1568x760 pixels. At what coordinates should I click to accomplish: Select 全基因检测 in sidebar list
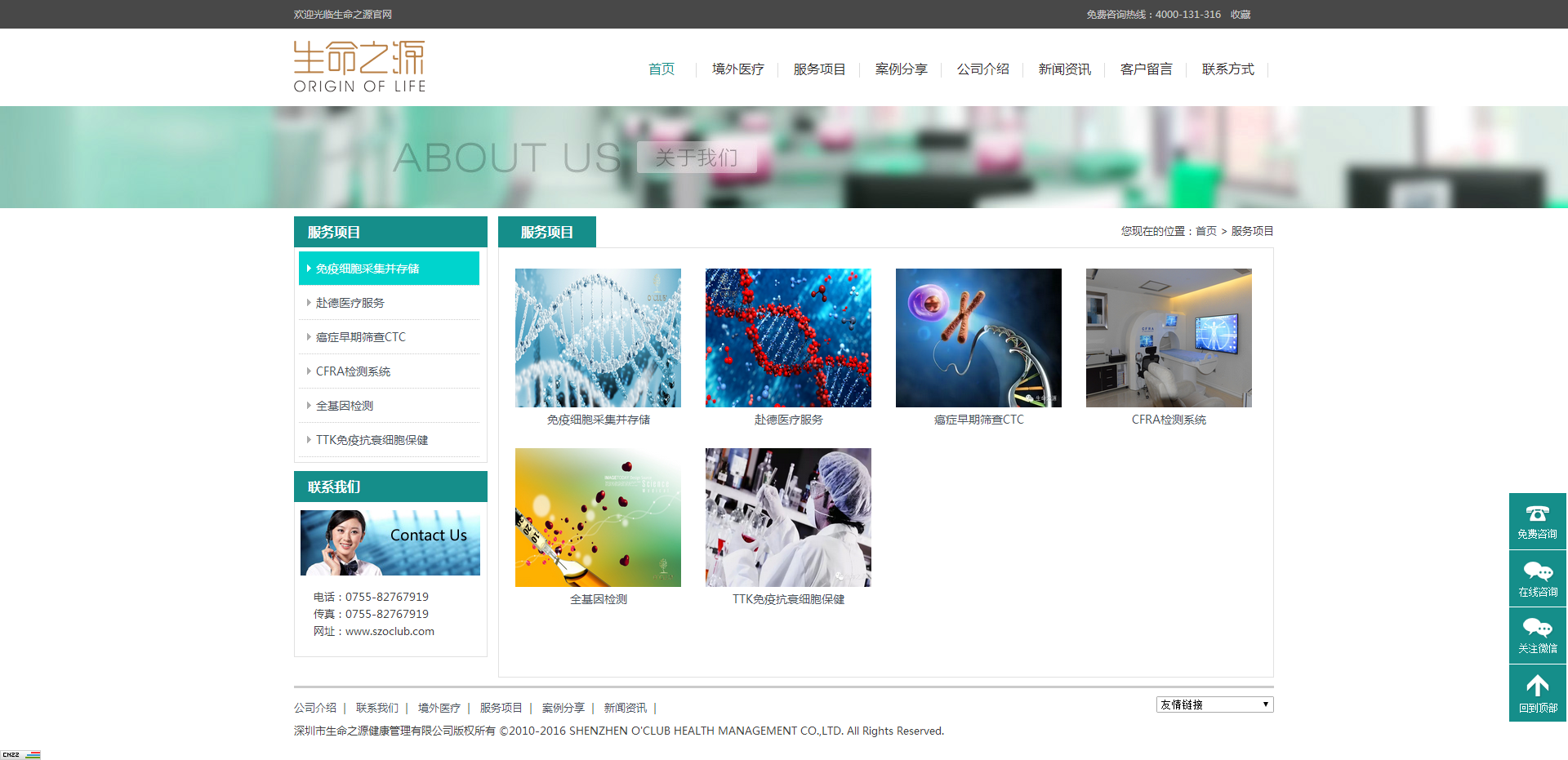coord(389,406)
